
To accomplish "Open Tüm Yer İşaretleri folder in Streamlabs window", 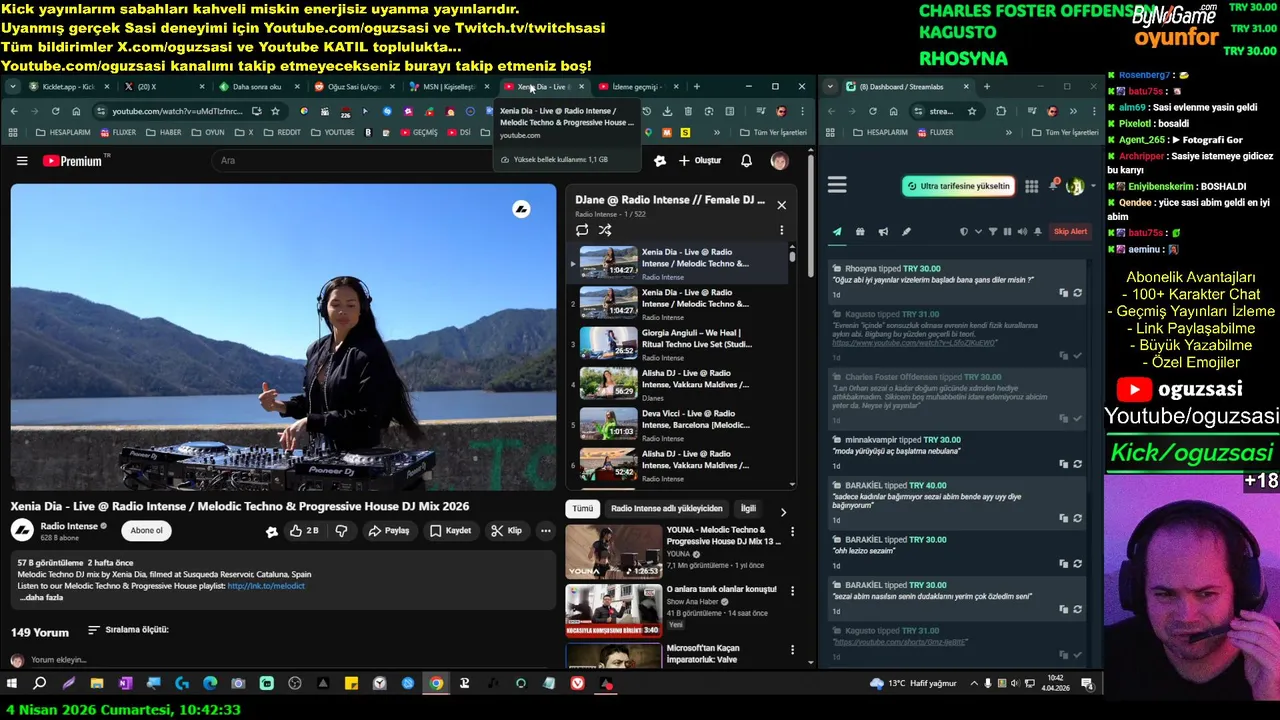I will tap(1064, 132).
